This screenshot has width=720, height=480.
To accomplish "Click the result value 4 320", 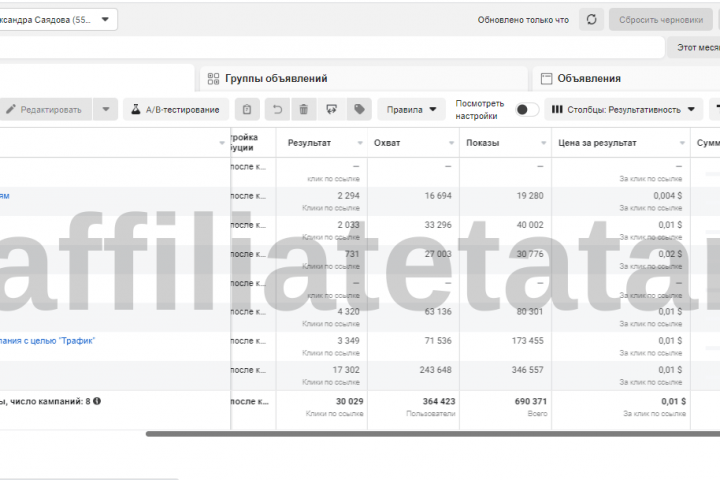I will (x=349, y=311).
